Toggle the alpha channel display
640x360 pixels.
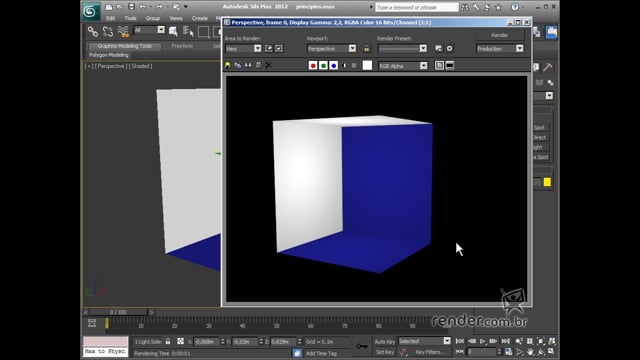pyautogui.click(x=344, y=65)
